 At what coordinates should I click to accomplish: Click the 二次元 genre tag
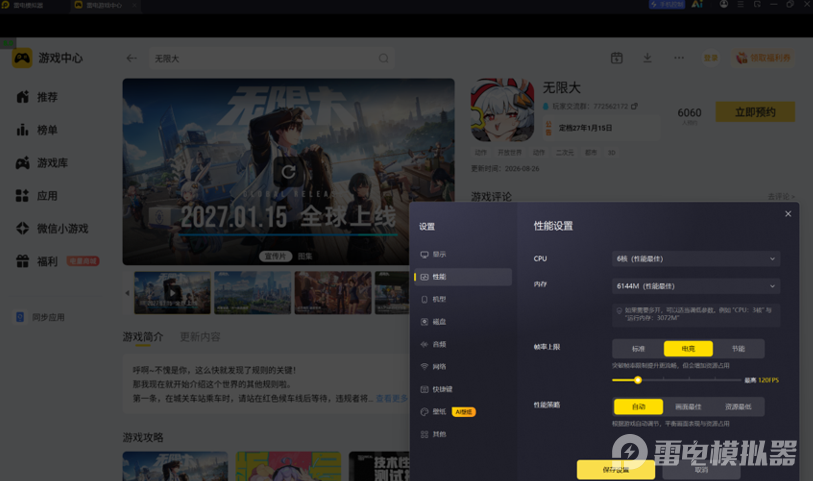pyautogui.click(x=565, y=152)
